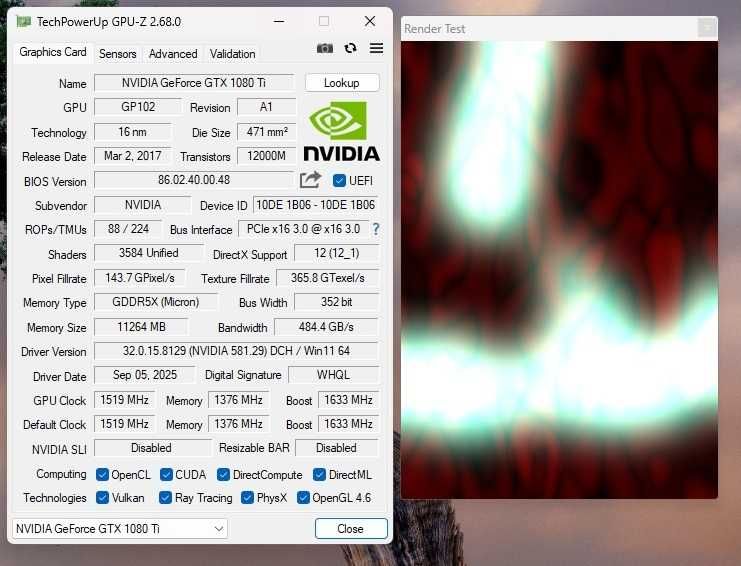Toggle the Ray Tracing checkbox
741x566 pixels.
click(165, 497)
